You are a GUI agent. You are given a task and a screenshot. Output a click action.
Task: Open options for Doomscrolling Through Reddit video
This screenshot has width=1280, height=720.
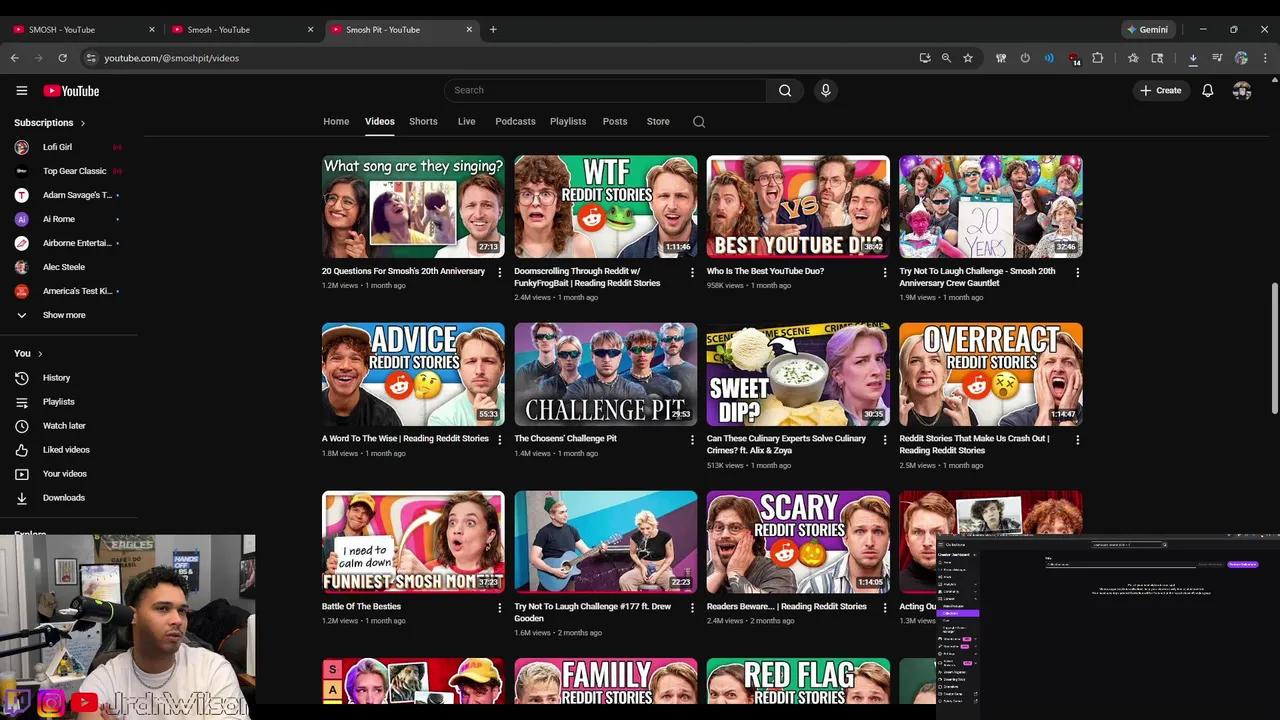[692, 272]
